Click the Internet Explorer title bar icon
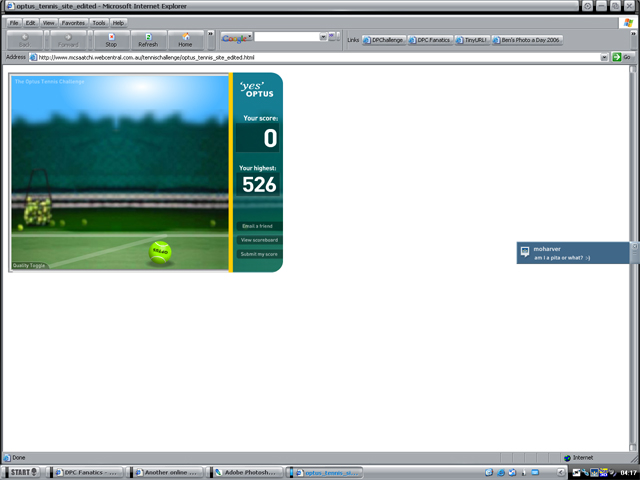Screen dimensions: 640x480 pos(11,6)
